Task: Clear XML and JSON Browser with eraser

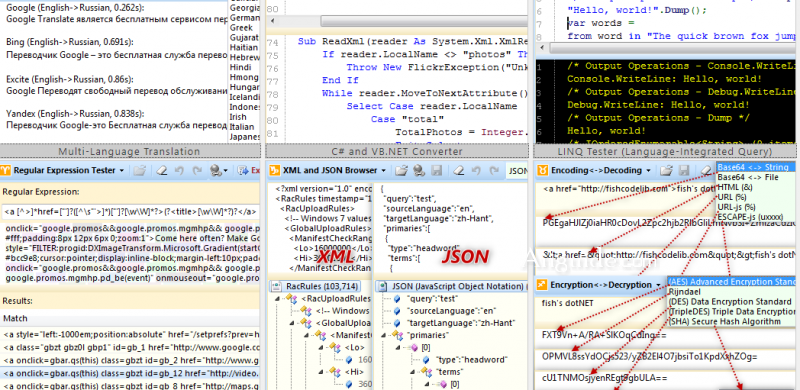Action: (x=458, y=170)
